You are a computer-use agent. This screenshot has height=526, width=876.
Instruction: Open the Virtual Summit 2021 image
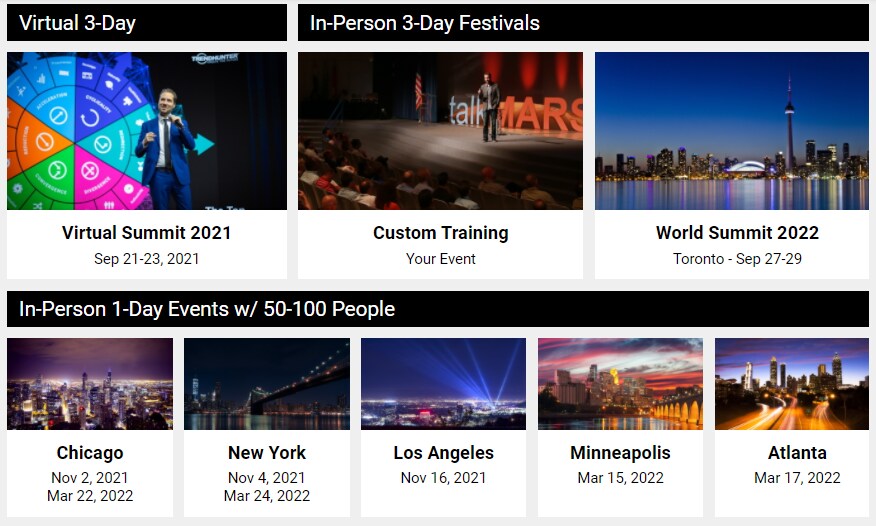(147, 131)
